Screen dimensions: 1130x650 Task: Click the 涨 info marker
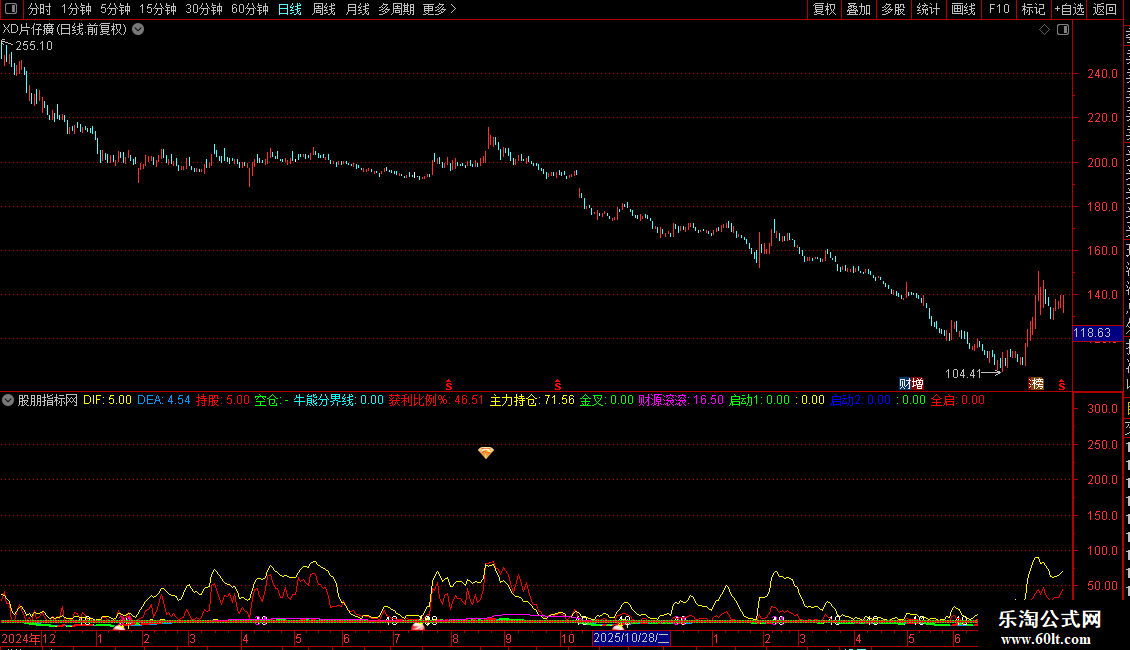pyautogui.click(x=1036, y=384)
